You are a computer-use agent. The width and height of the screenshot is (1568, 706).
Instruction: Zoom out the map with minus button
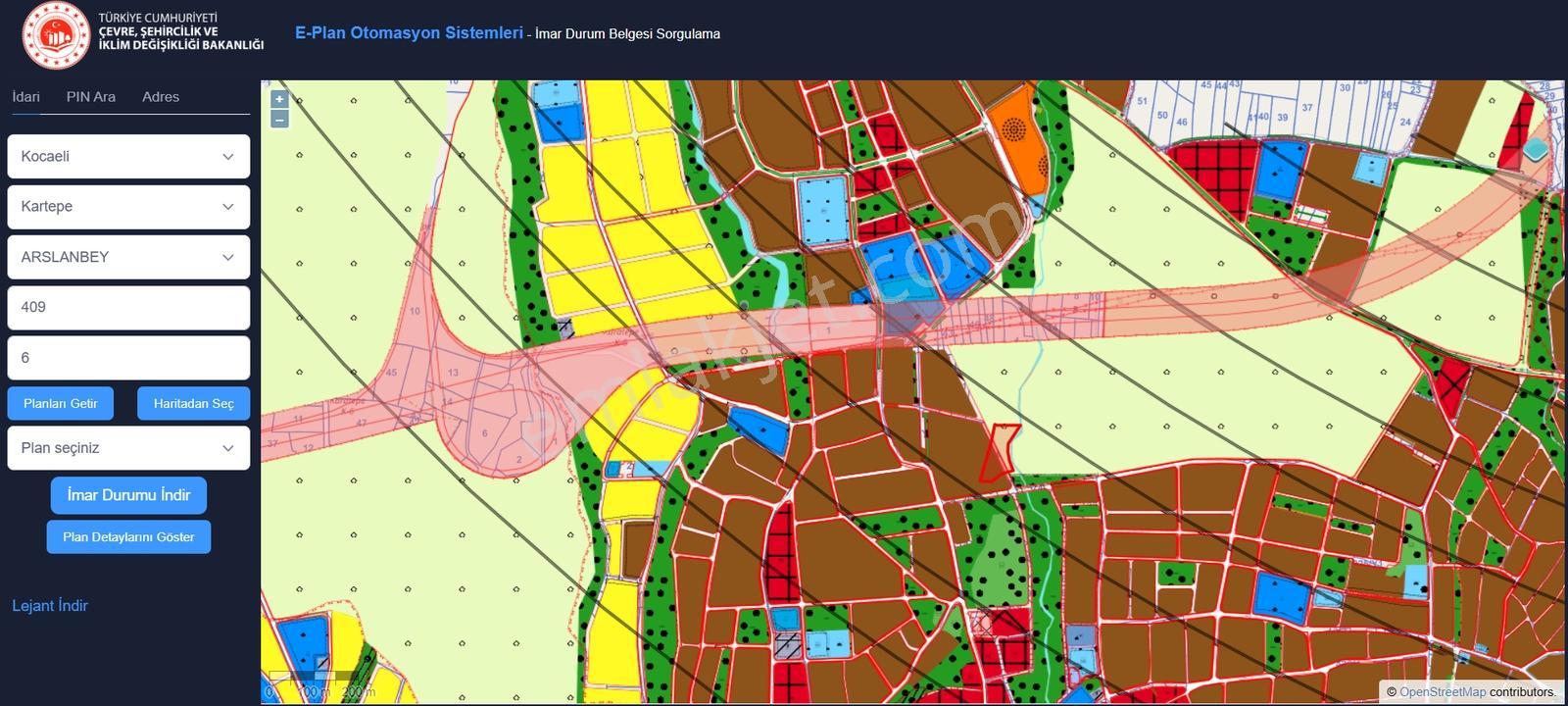279,120
